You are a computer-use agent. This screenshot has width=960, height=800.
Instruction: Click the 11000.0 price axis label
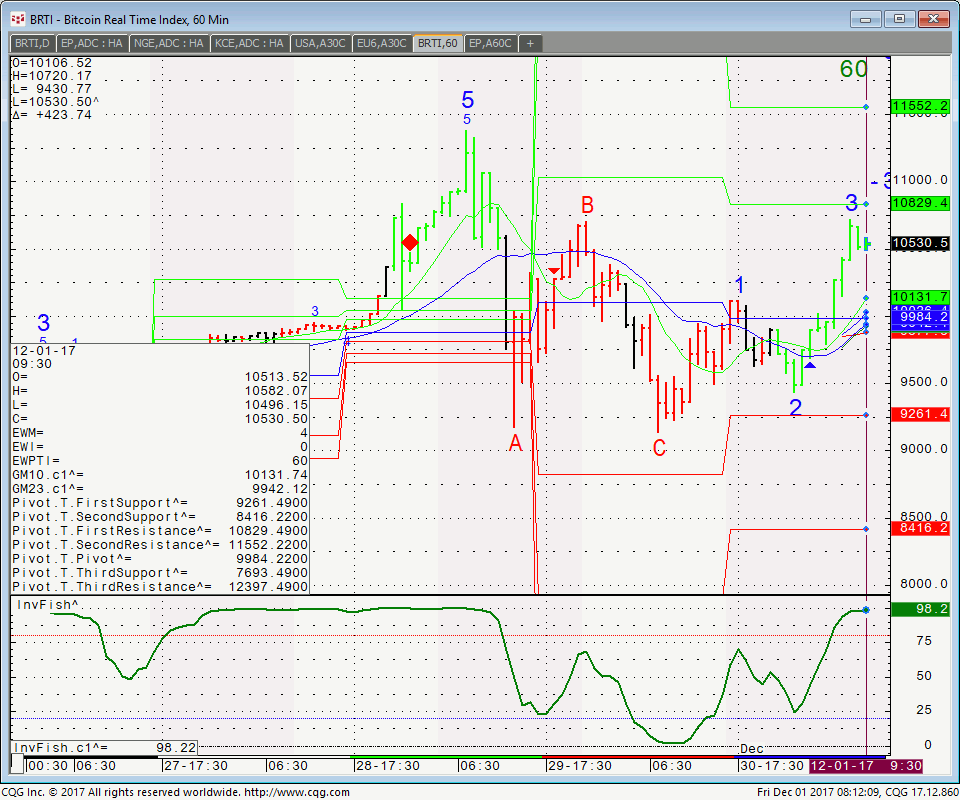click(921, 180)
